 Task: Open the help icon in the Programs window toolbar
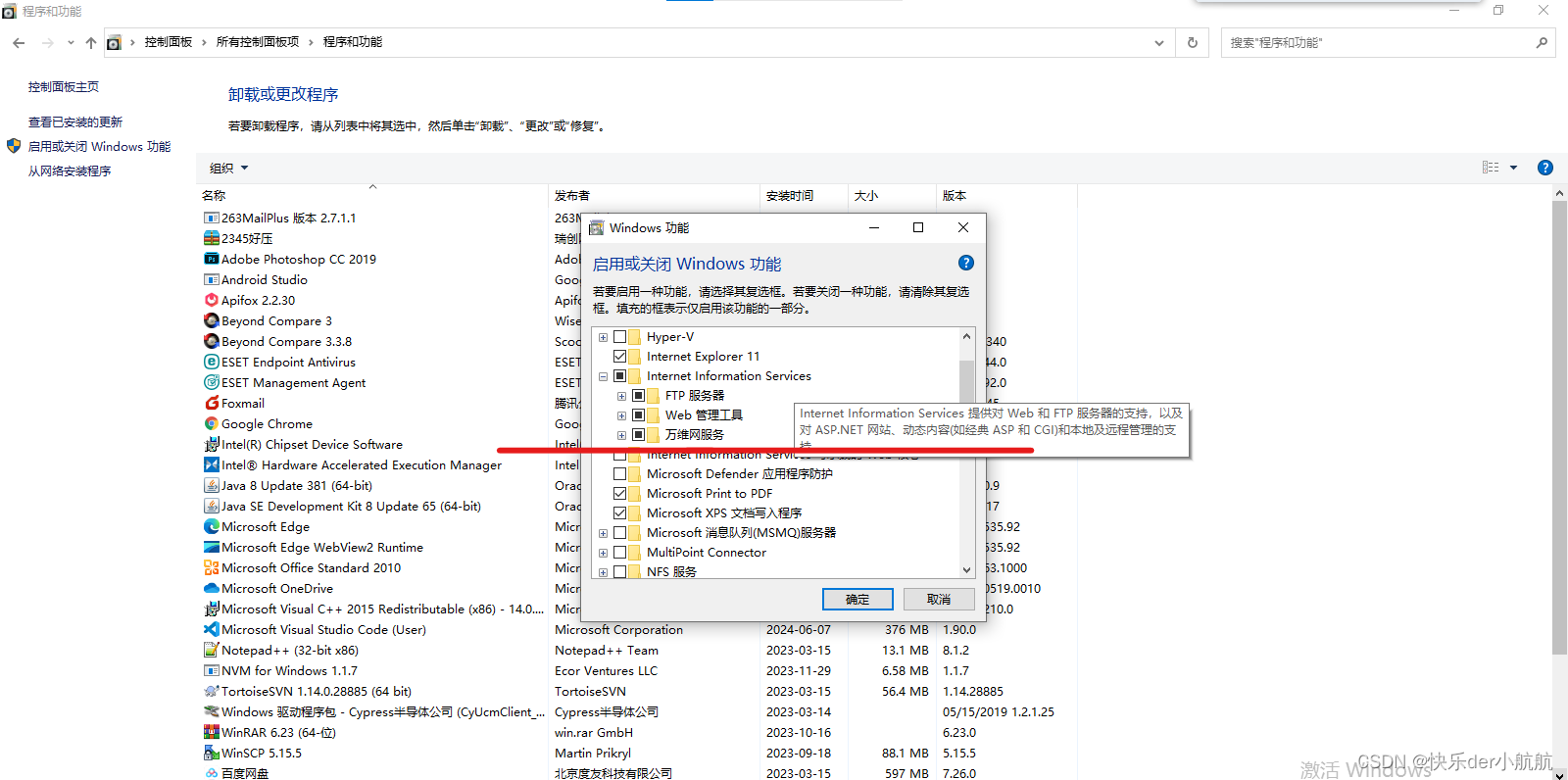pos(1545,168)
